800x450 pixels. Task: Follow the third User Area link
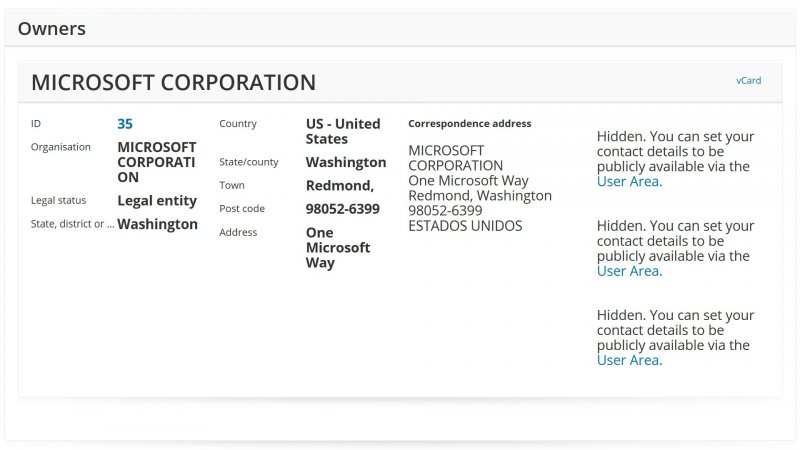(629, 360)
